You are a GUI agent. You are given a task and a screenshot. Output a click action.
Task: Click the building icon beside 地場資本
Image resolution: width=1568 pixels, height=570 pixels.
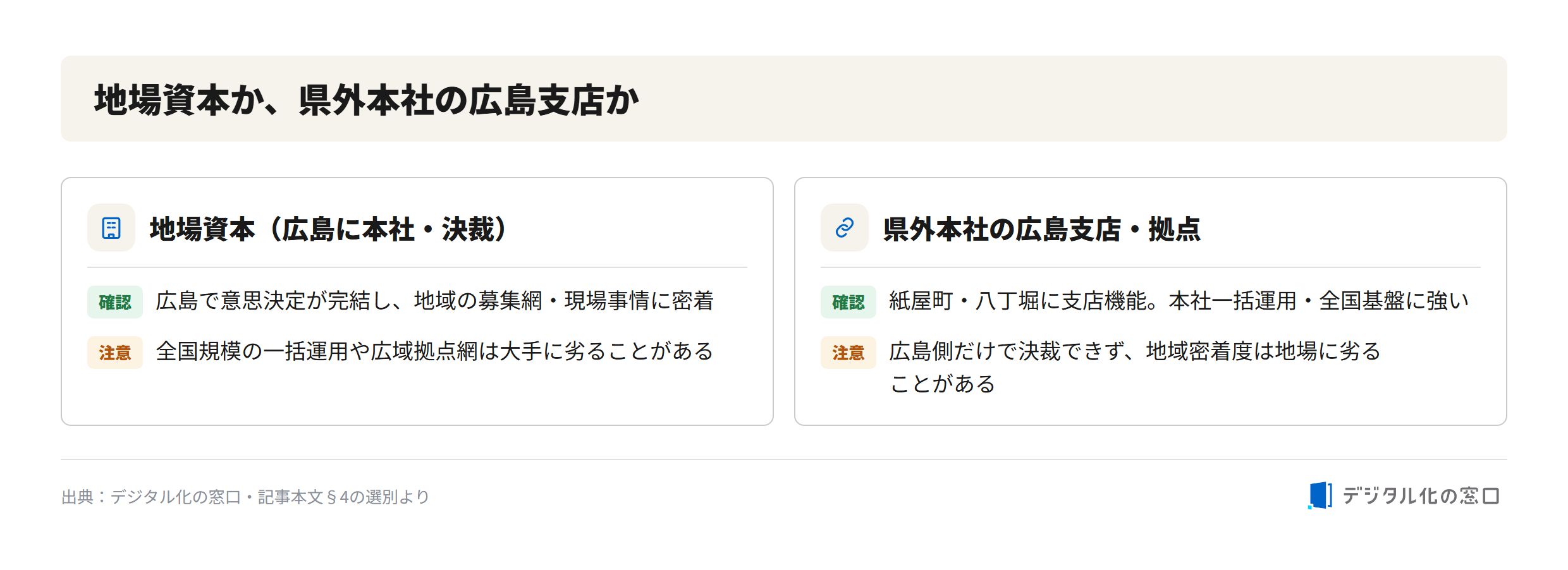coord(111,227)
